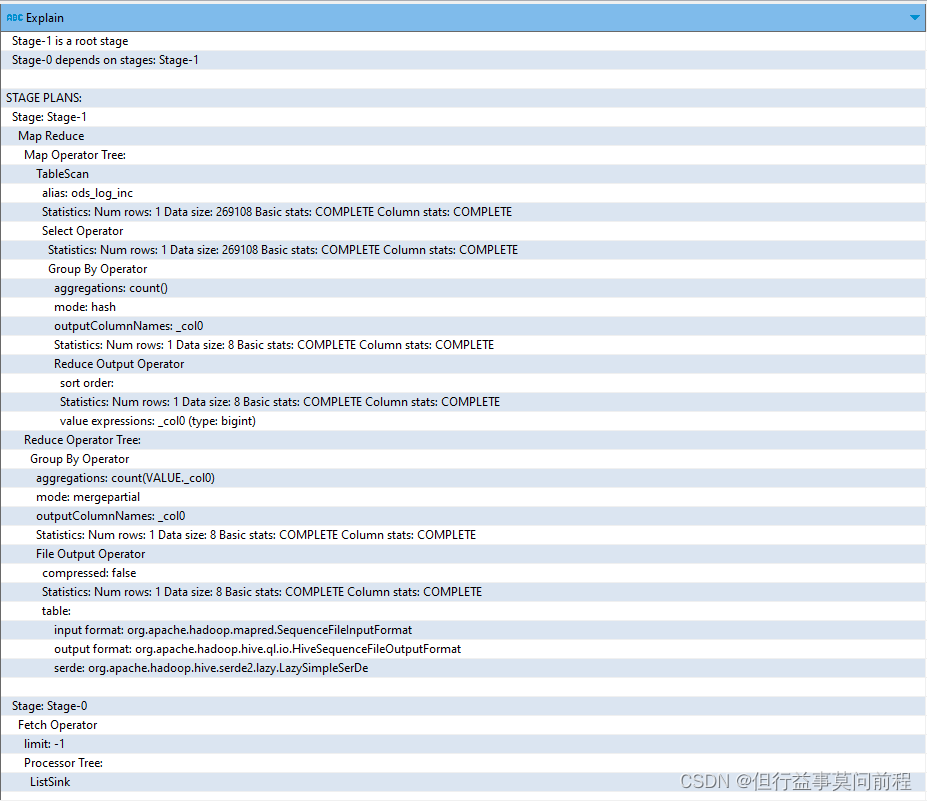
Task: Select 'aggregations: count(VALUE._col0)' row
Action: (x=464, y=478)
